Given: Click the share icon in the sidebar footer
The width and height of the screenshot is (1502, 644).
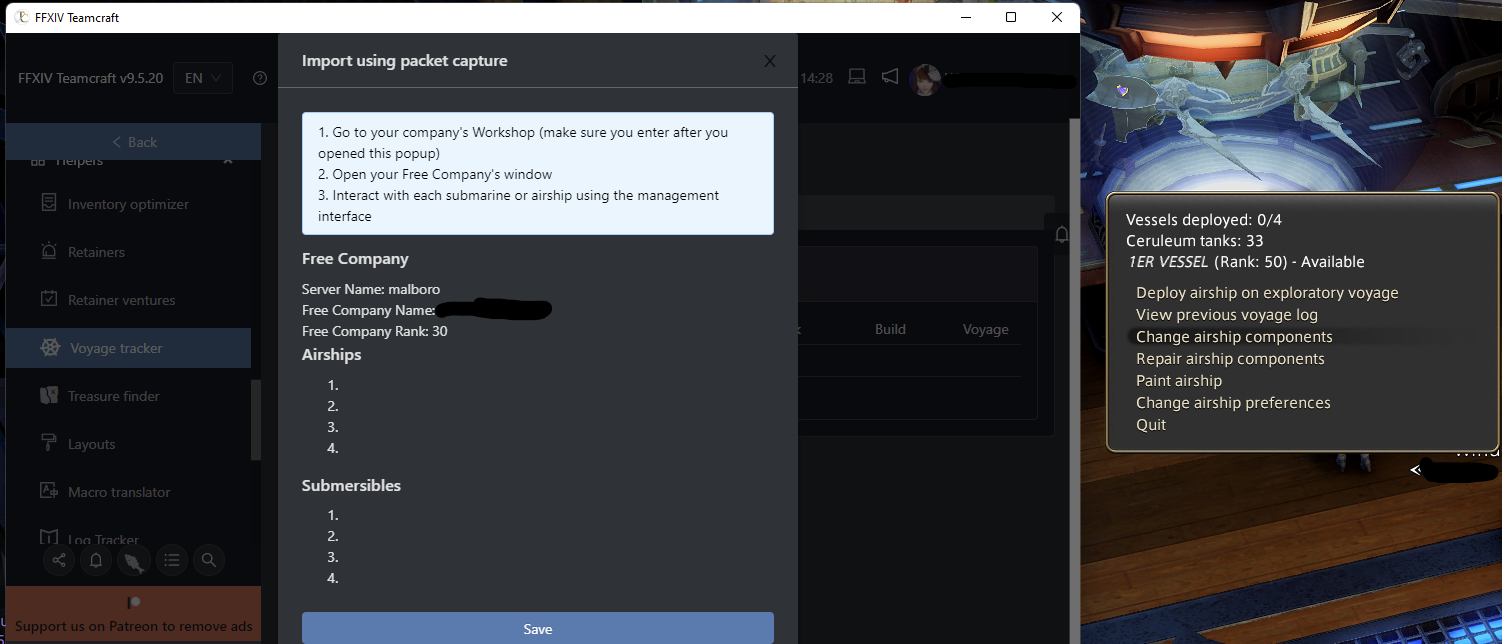Looking at the screenshot, I should [x=58, y=560].
